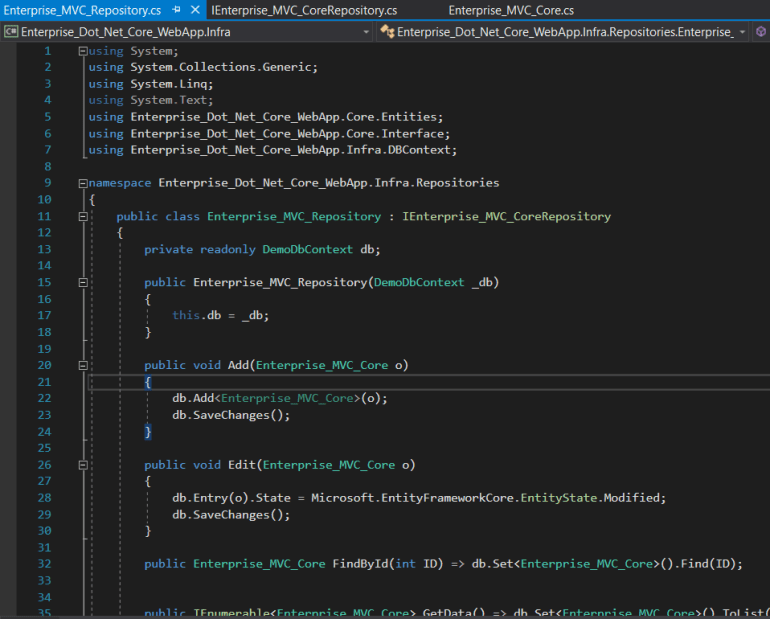The image size is (770, 619).
Task: Switch to IEnterprise_MVC_CoreRepository.cs tab
Action: (x=304, y=10)
